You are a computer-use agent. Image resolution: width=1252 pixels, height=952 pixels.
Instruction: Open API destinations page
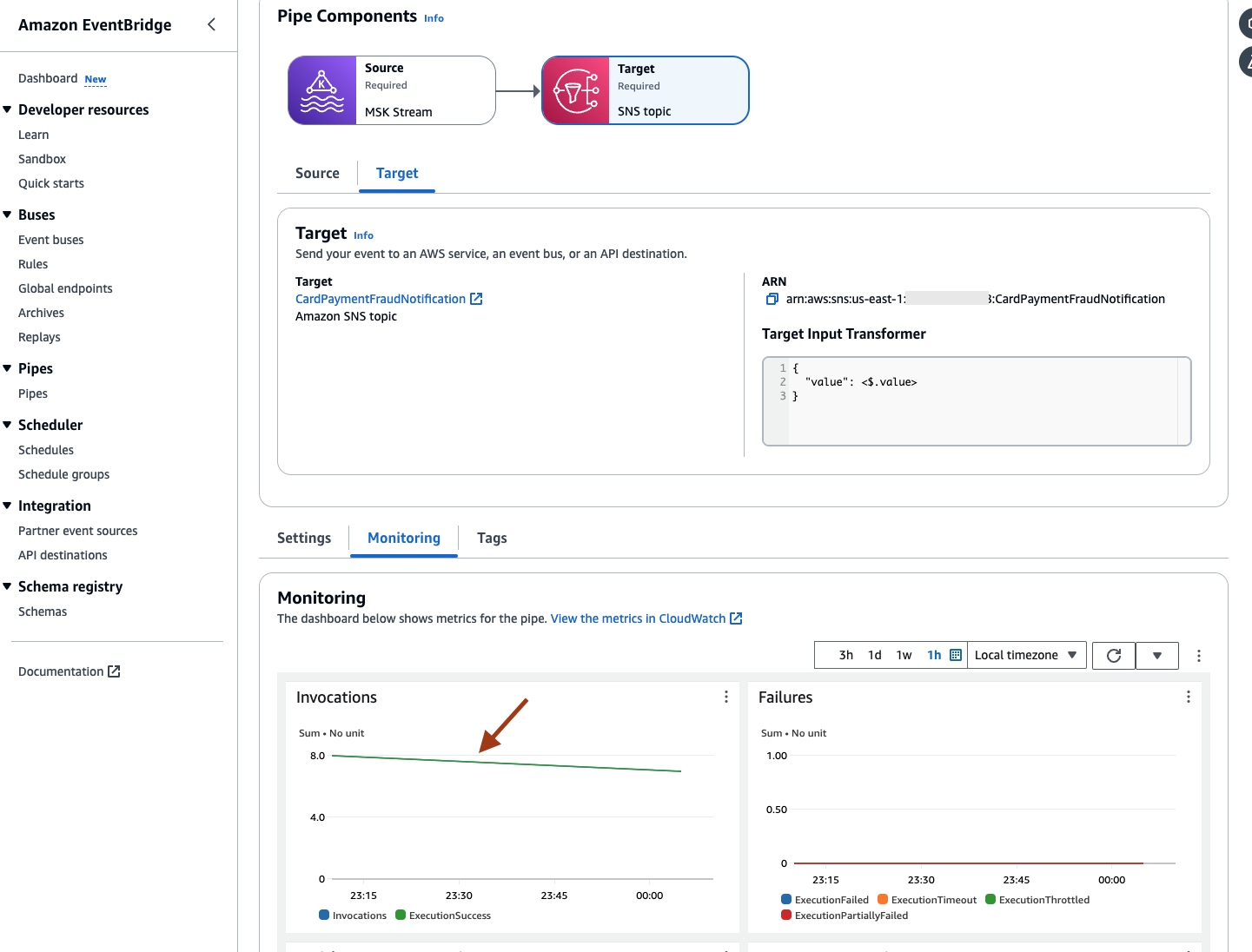click(x=63, y=555)
